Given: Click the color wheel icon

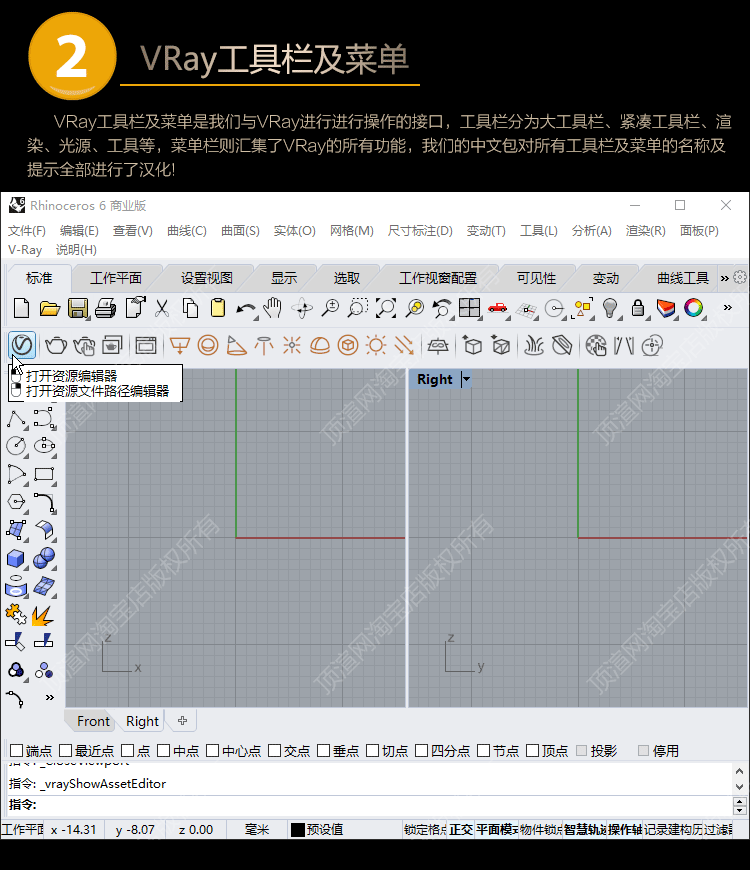Looking at the screenshot, I should coord(694,307).
